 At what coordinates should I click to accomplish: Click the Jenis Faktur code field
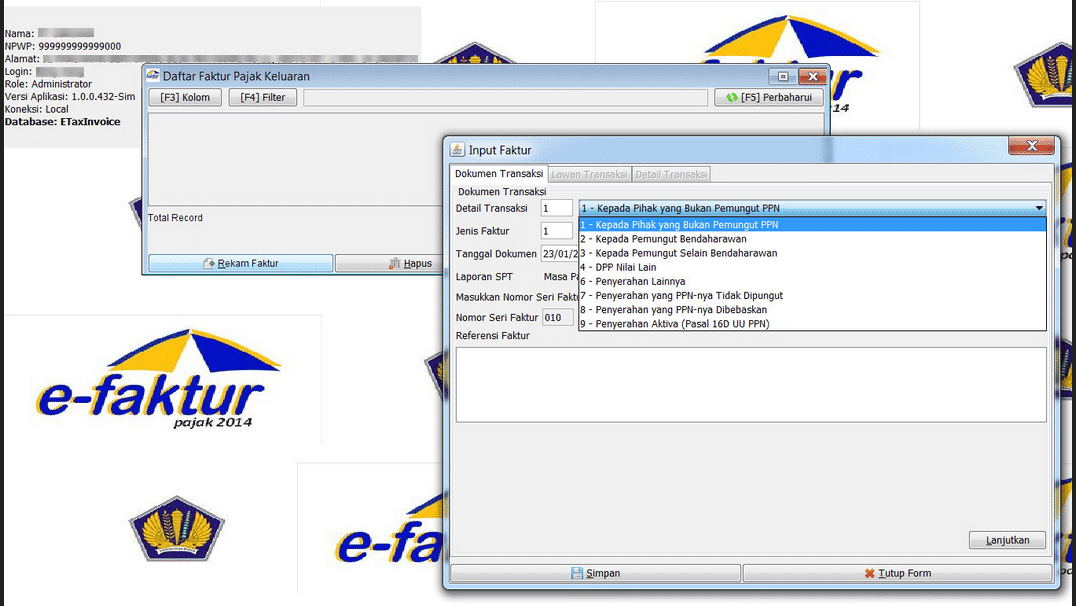tap(557, 231)
